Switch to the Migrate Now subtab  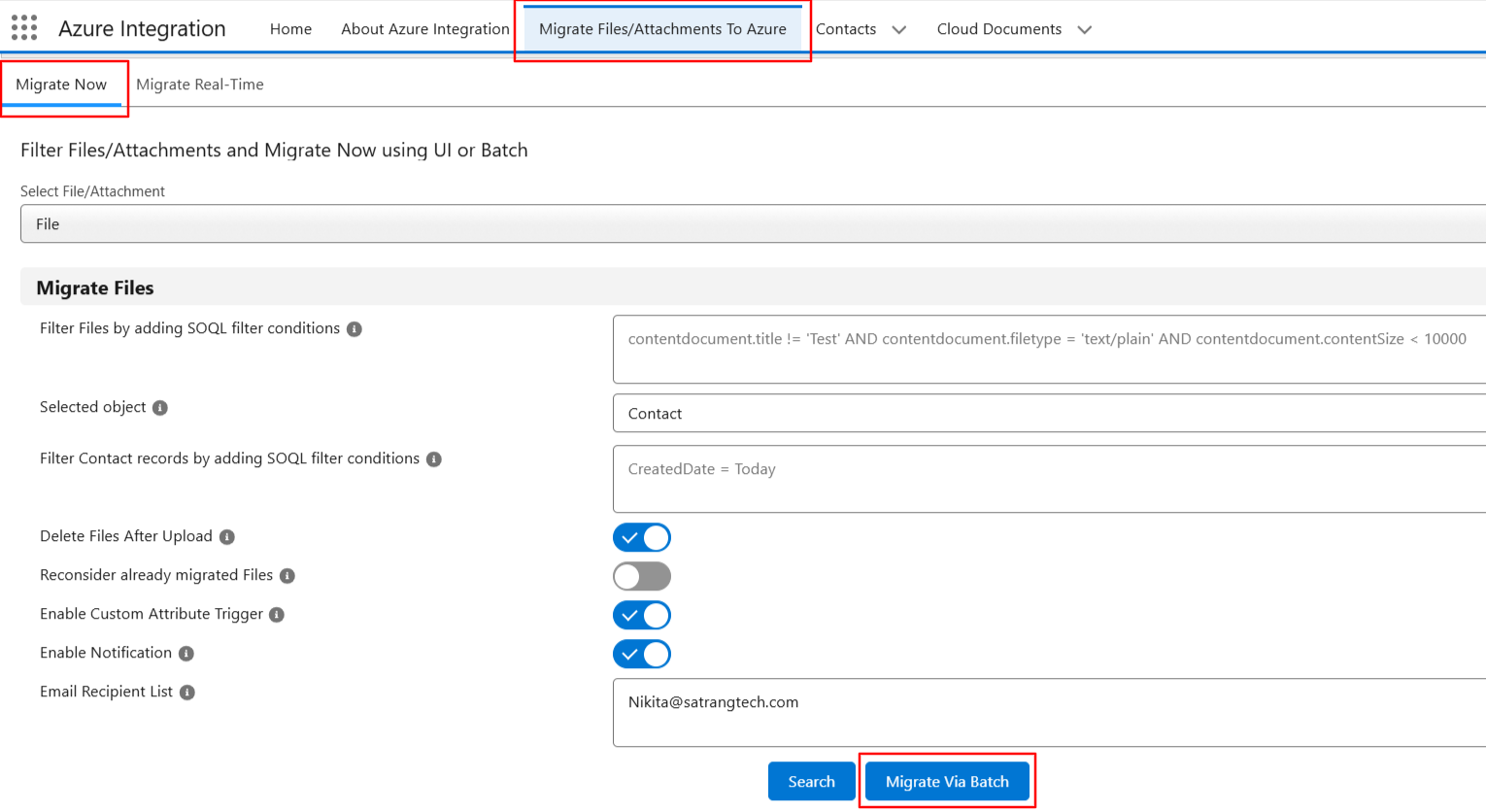pyautogui.click(x=61, y=85)
